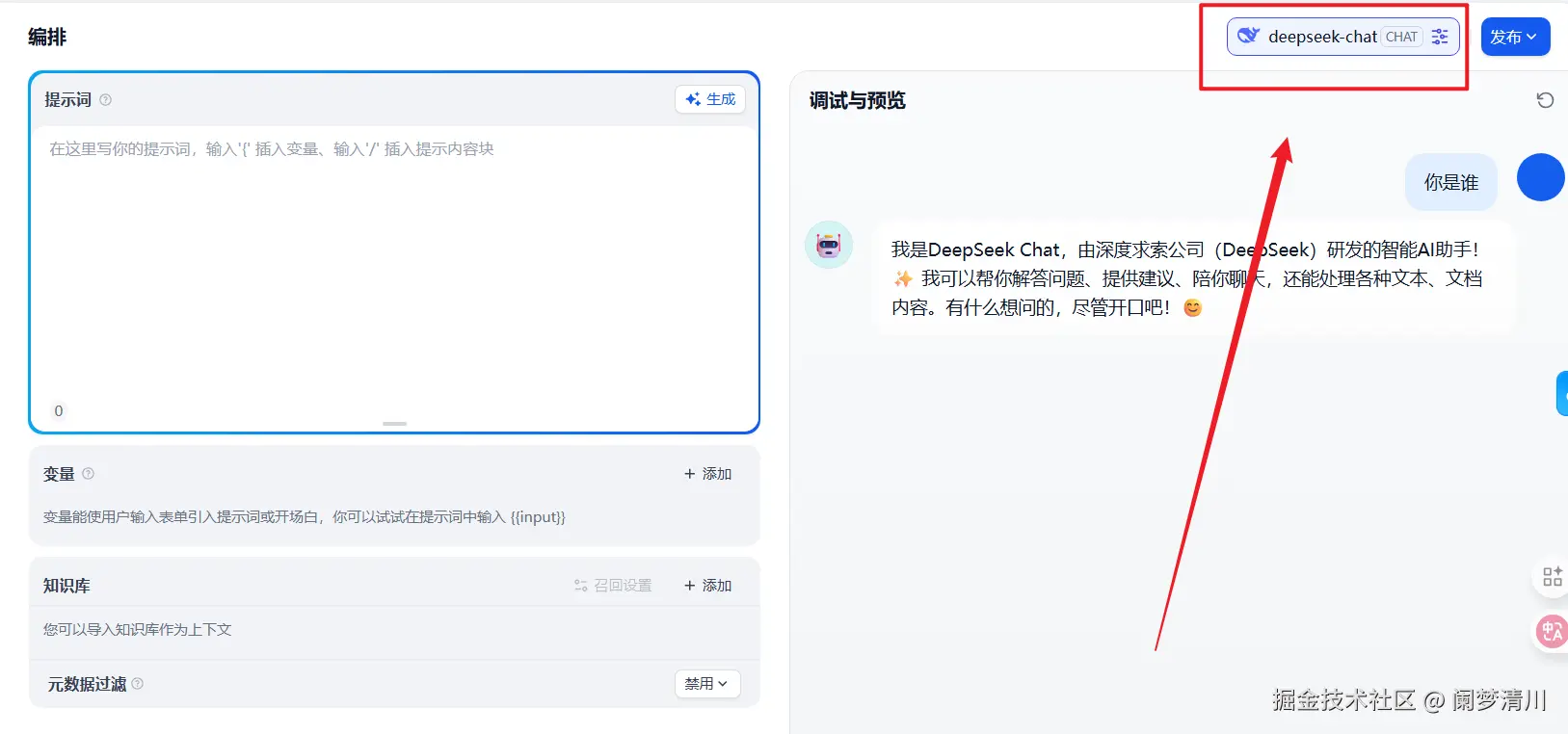
Task: Click the CHAT mode tag
Action: pyautogui.click(x=1401, y=37)
